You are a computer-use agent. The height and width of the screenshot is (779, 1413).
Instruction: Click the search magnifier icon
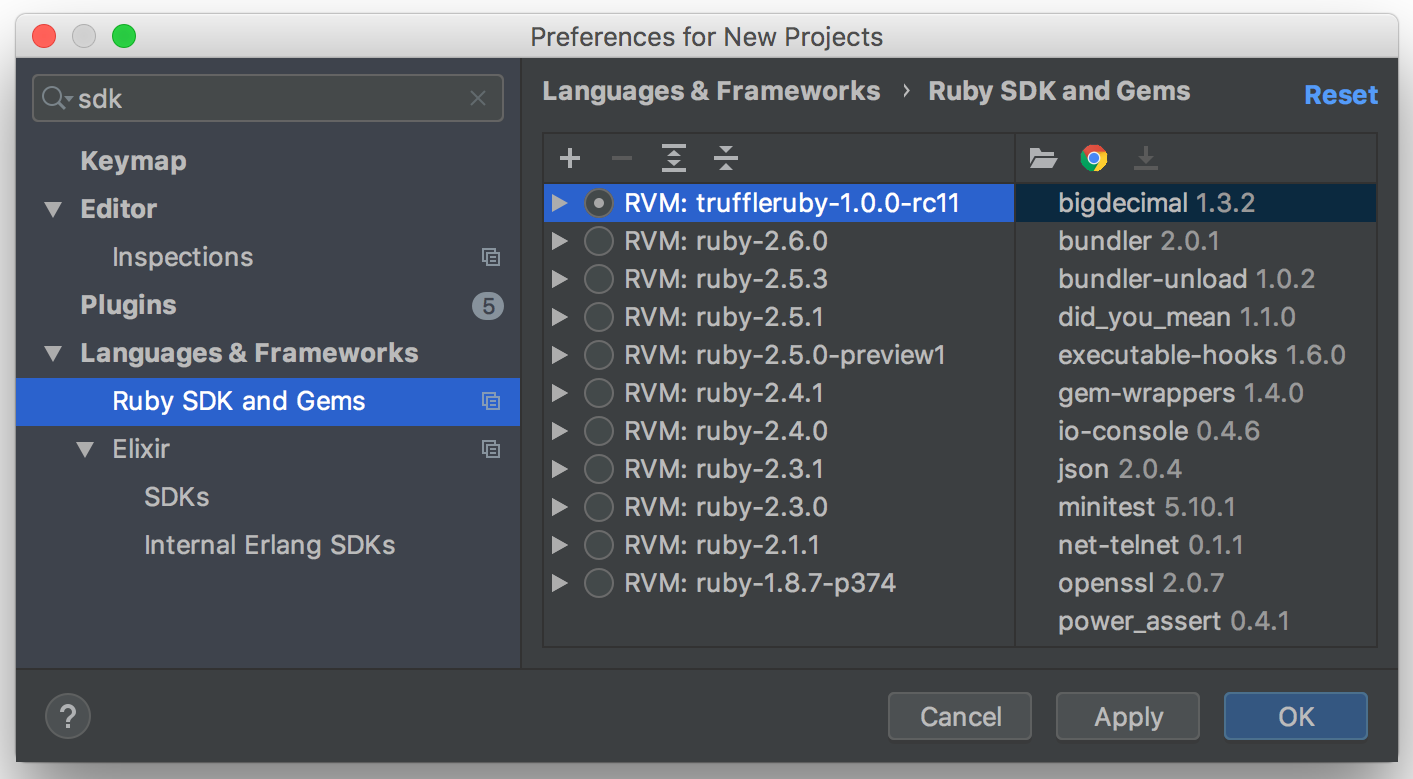point(56,98)
